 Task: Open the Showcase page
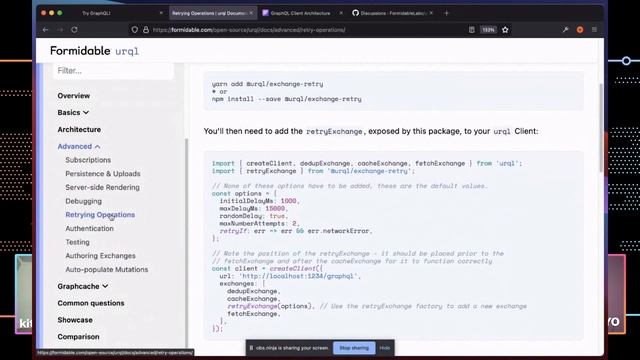[x=75, y=320]
